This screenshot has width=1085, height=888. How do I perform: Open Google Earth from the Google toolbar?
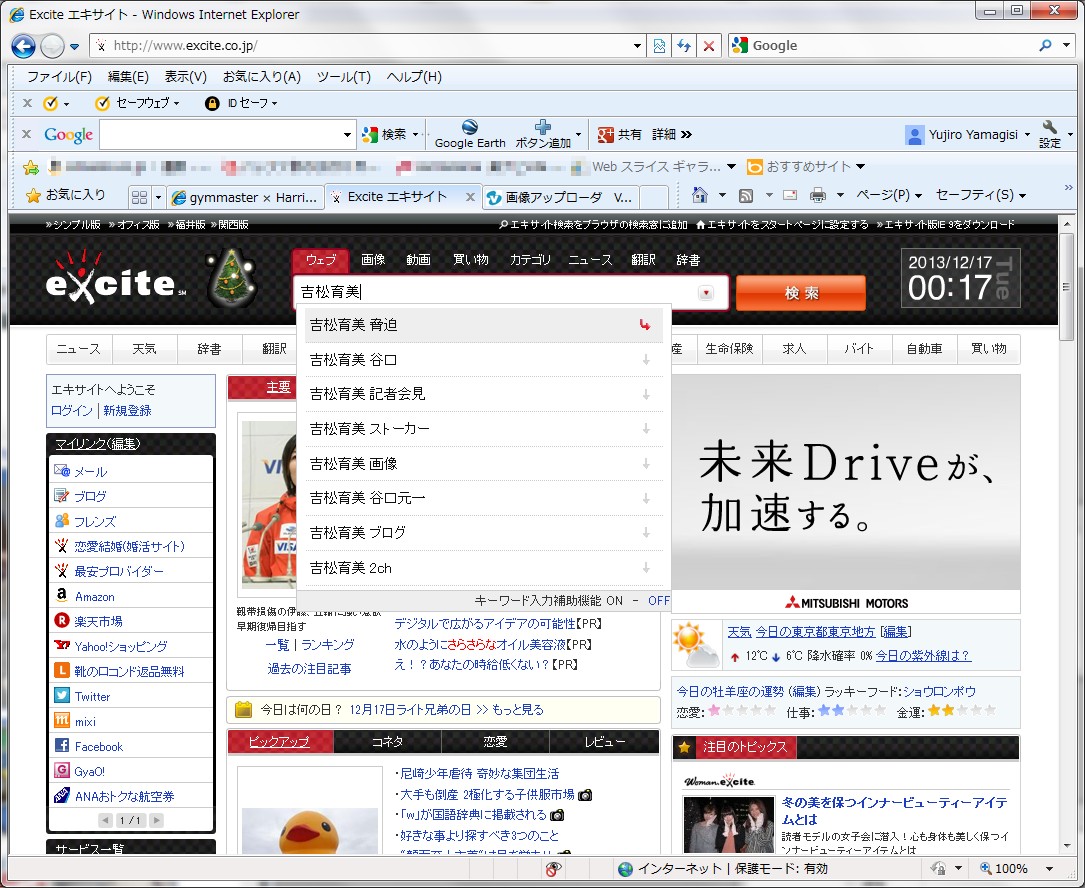pos(470,134)
